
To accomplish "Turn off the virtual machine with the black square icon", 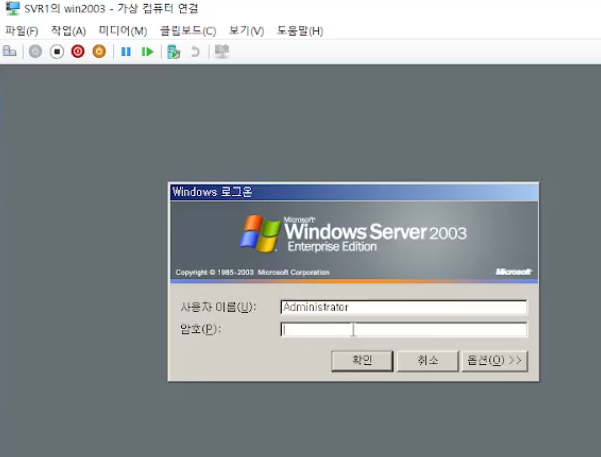I will pyautogui.click(x=57, y=51).
